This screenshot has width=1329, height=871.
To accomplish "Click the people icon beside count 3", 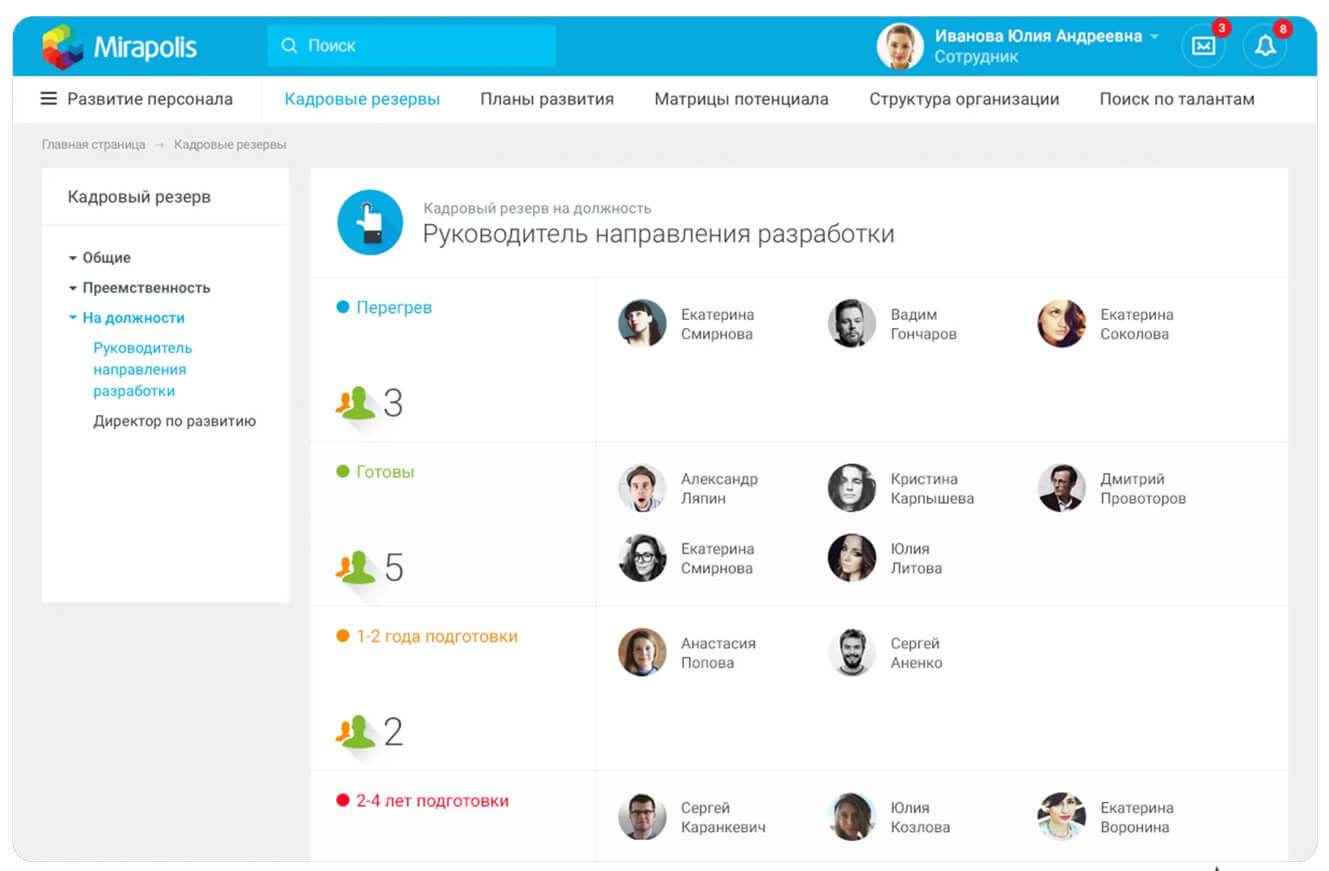I will coord(356,403).
